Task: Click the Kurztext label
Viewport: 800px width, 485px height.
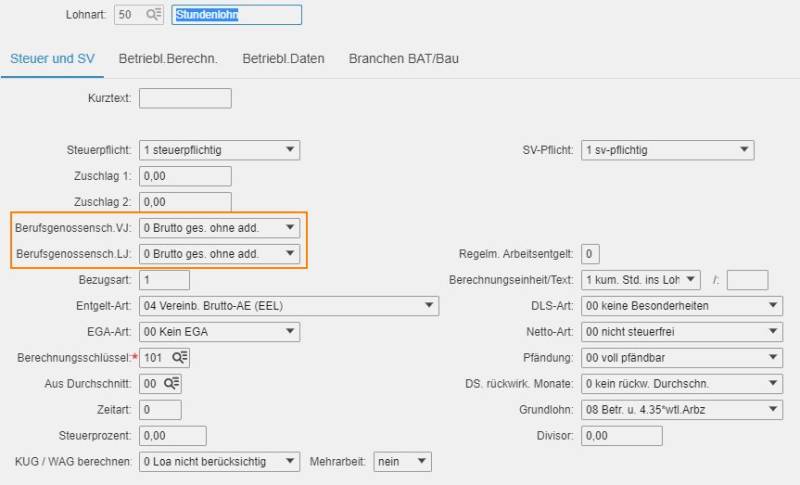Action: coord(110,98)
